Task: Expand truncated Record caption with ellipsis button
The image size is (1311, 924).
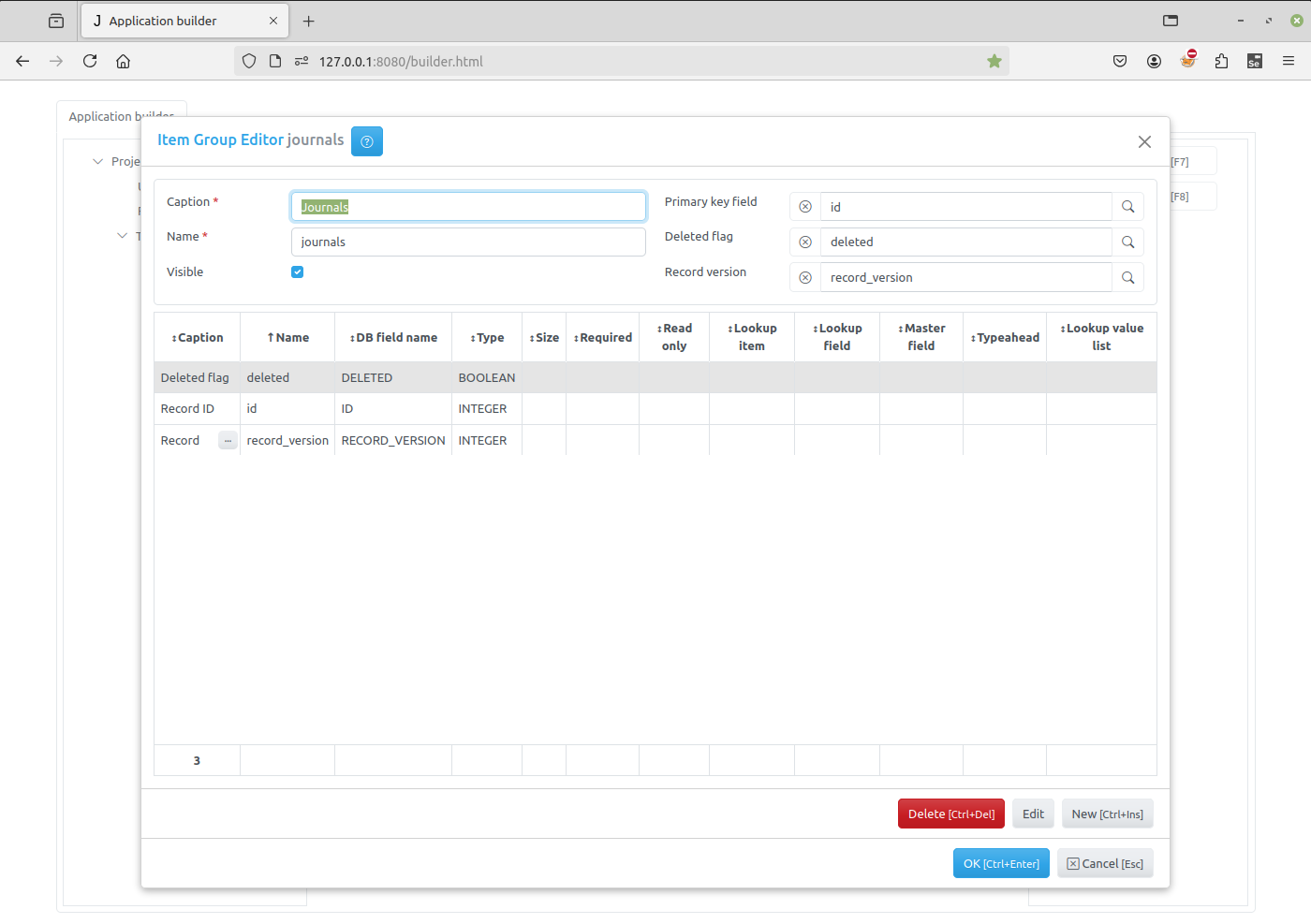Action: pyautogui.click(x=228, y=441)
